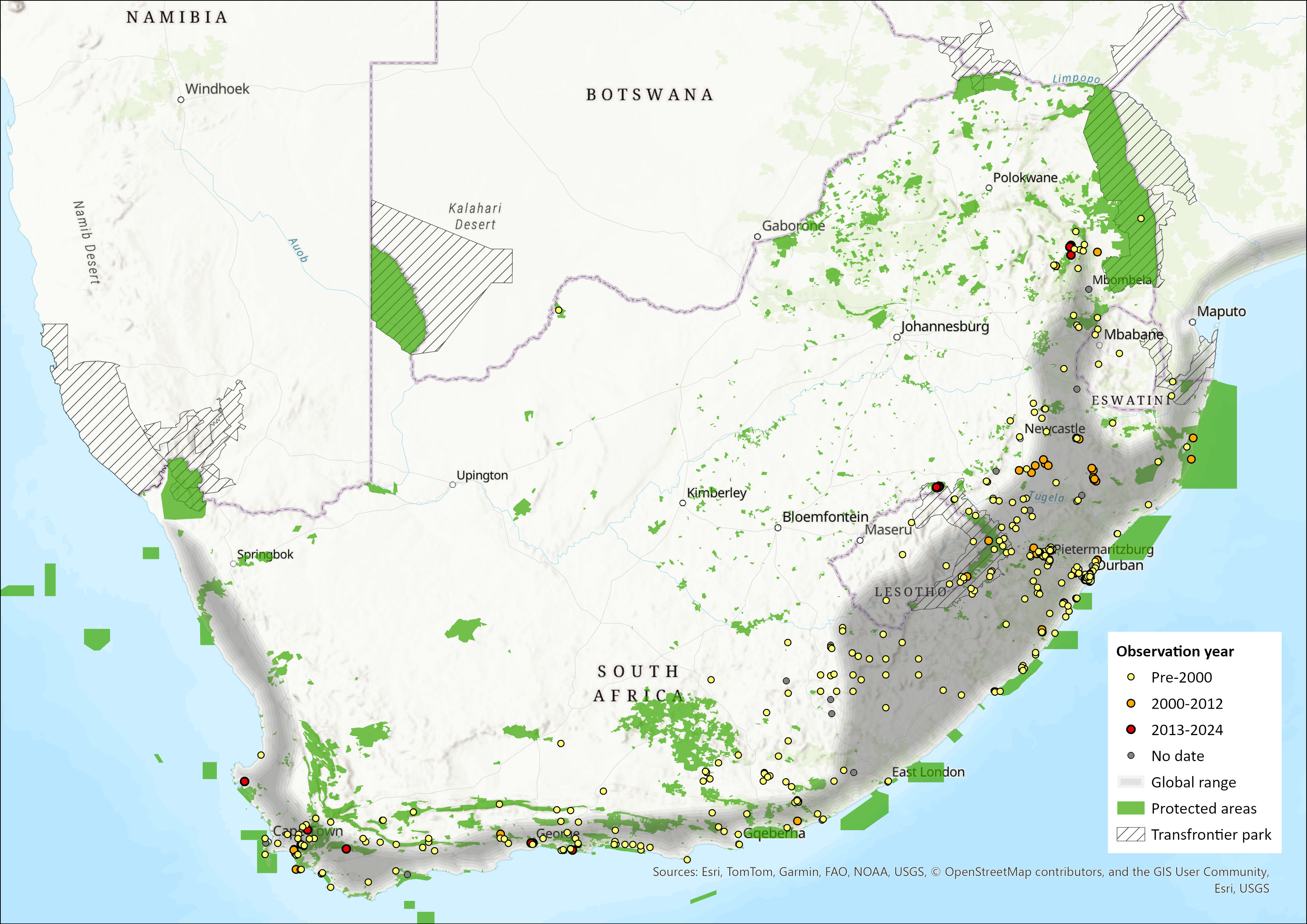Screen dimensions: 1307x924
Task: Click the Observation year legend title
Action: pyautogui.click(x=1174, y=651)
